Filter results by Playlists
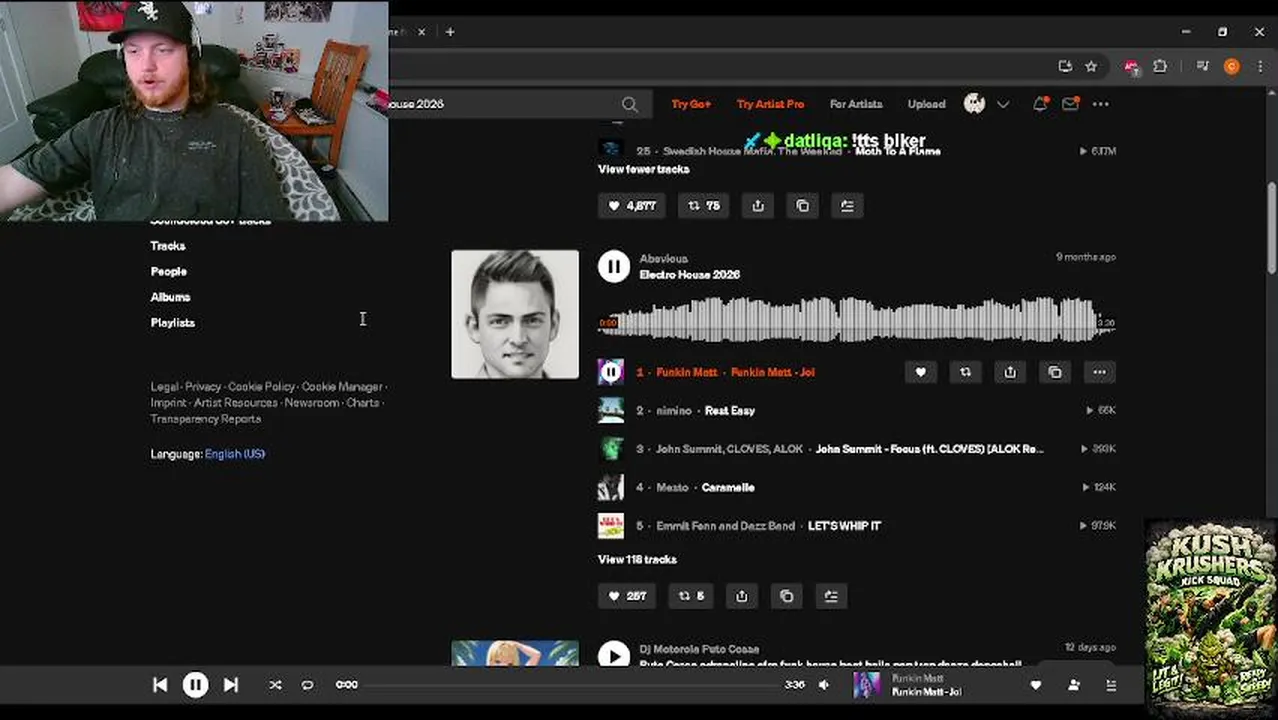Image resolution: width=1278 pixels, height=720 pixels. pos(173,323)
